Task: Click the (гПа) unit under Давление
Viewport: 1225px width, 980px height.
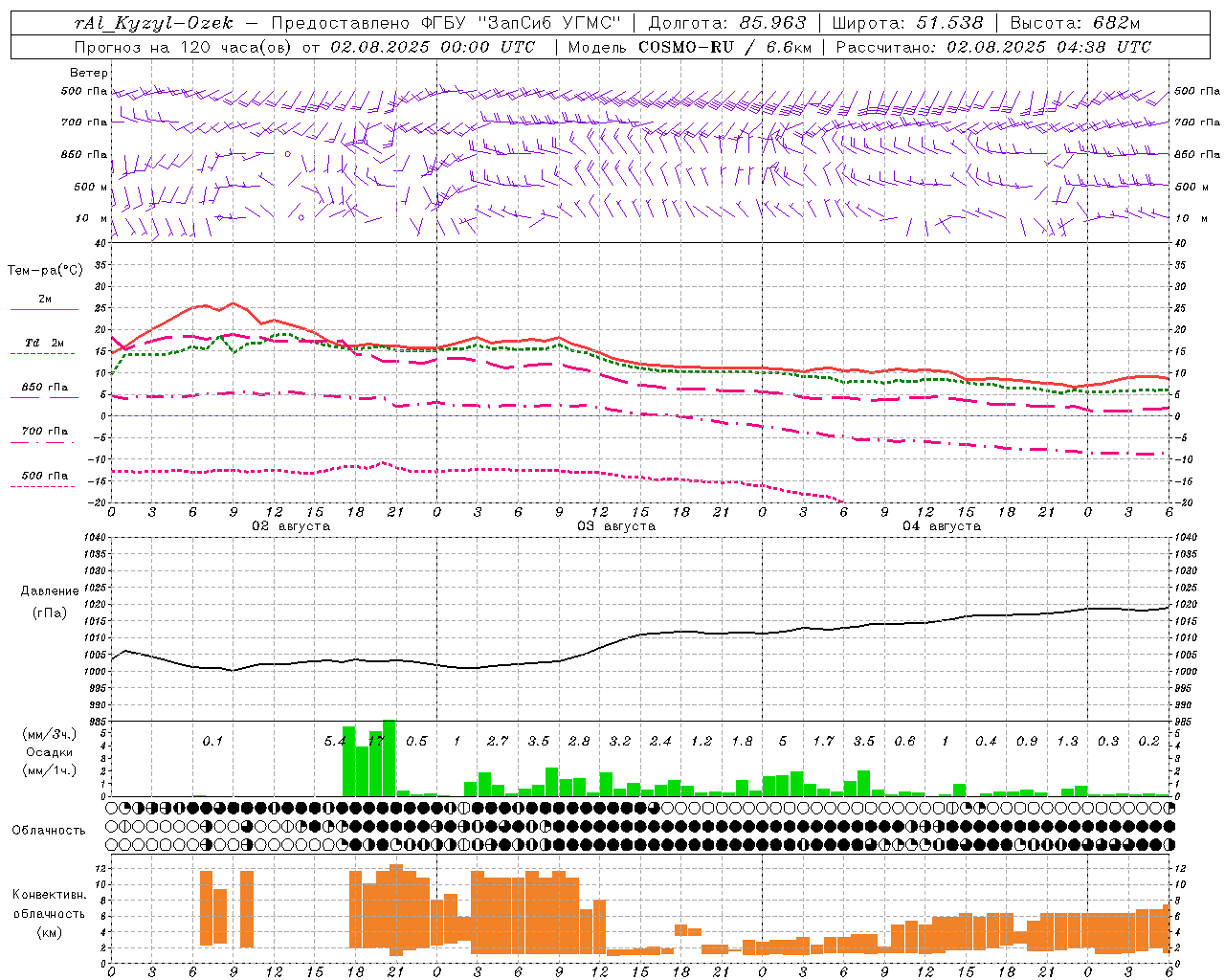Action: 50,612
